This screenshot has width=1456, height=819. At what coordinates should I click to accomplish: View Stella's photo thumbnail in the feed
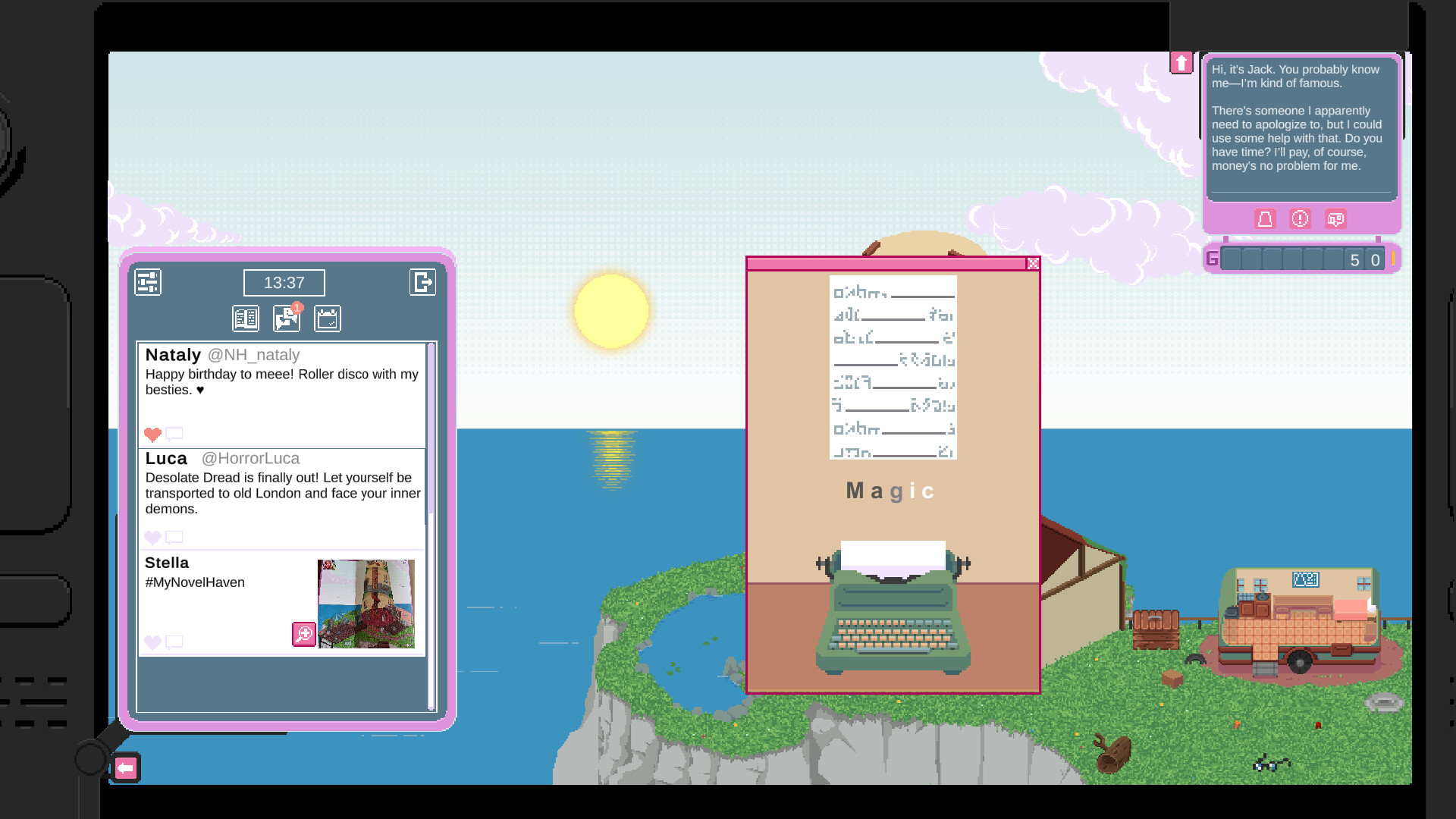pyautogui.click(x=366, y=604)
